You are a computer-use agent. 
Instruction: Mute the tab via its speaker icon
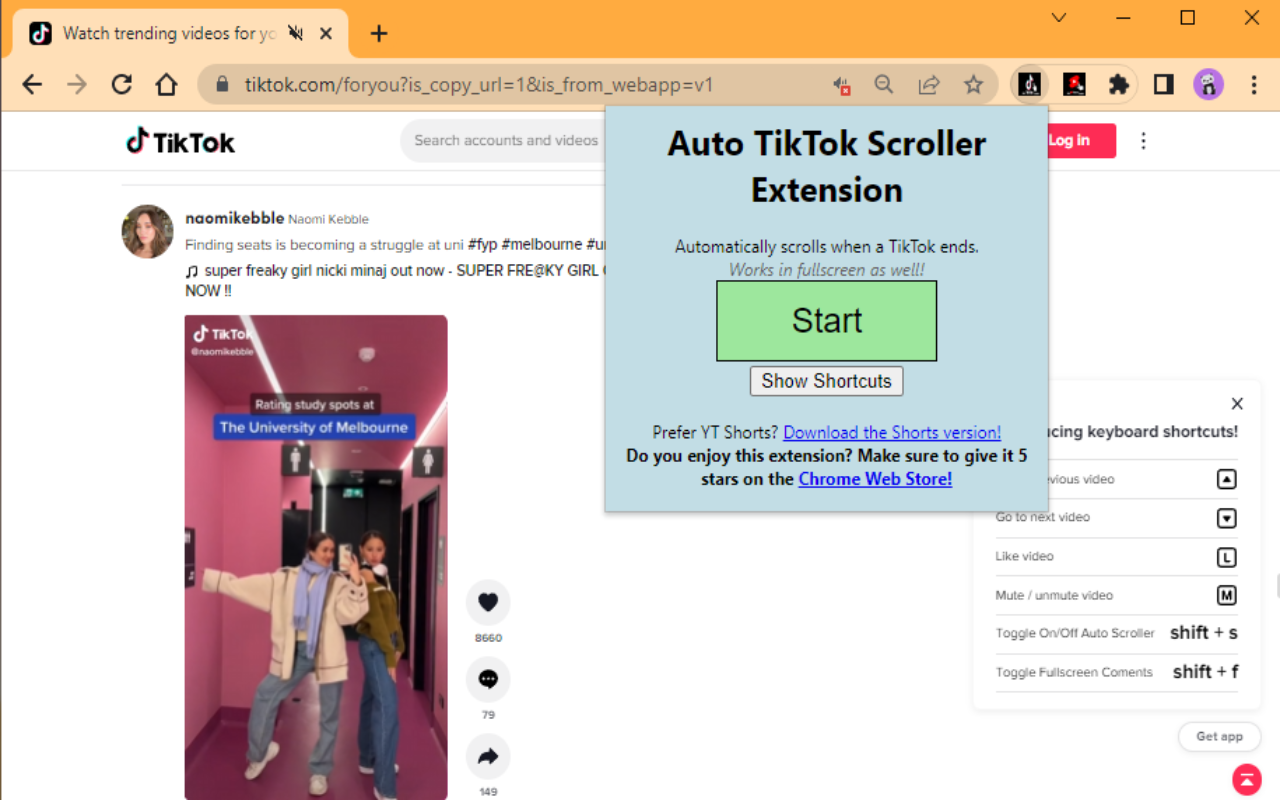[x=295, y=33]
